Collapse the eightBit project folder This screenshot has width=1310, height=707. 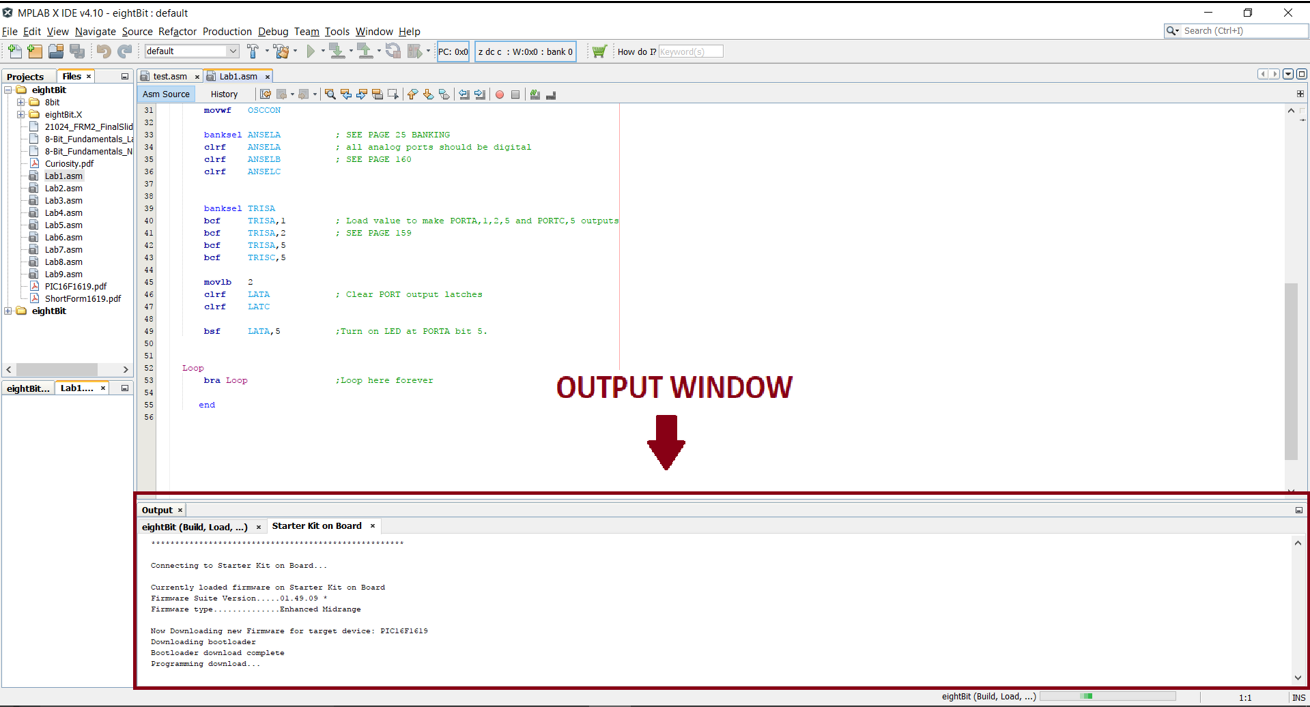[10, 89]
